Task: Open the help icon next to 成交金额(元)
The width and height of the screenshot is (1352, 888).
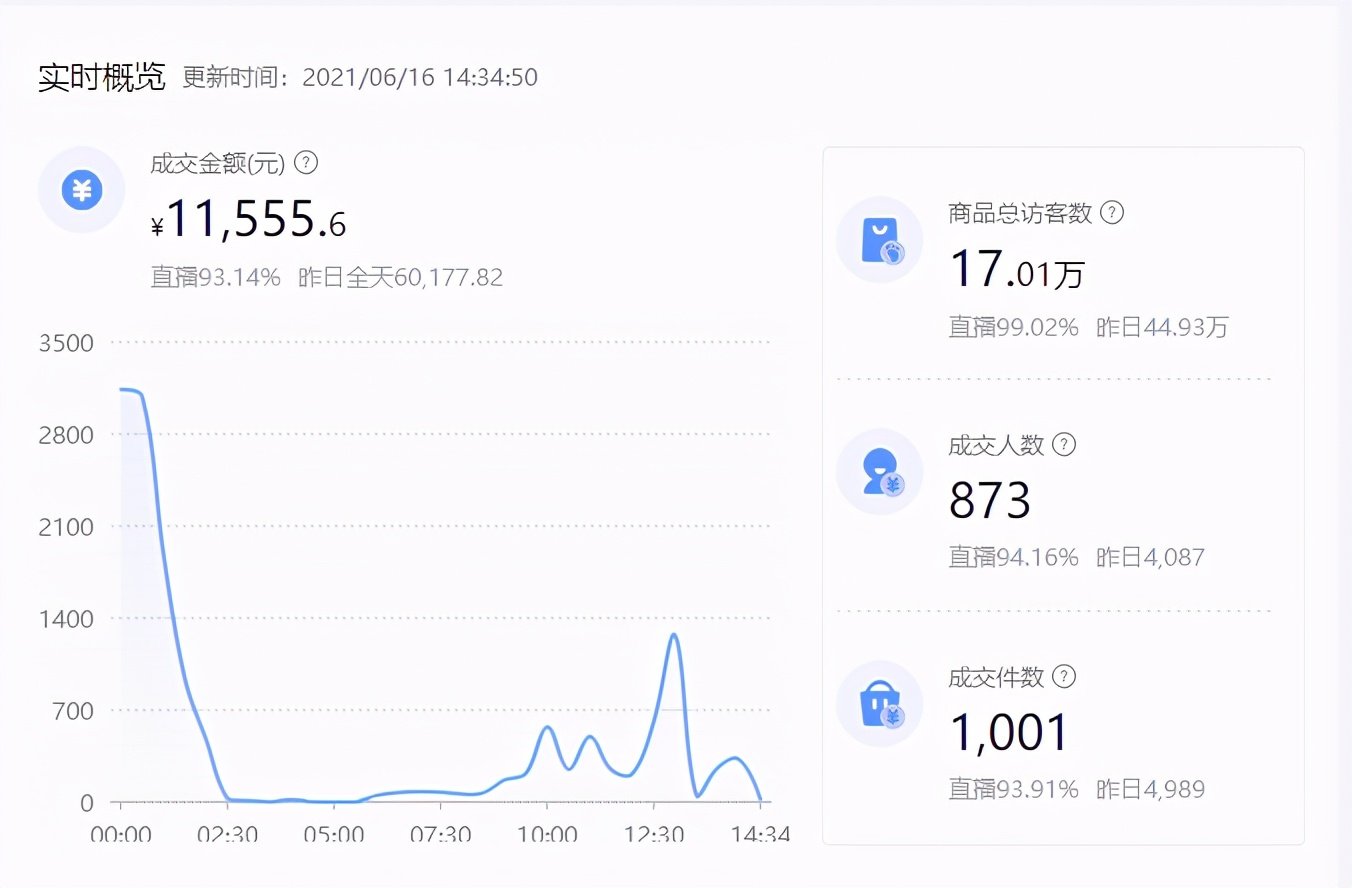Action: (x=306, y=163)
